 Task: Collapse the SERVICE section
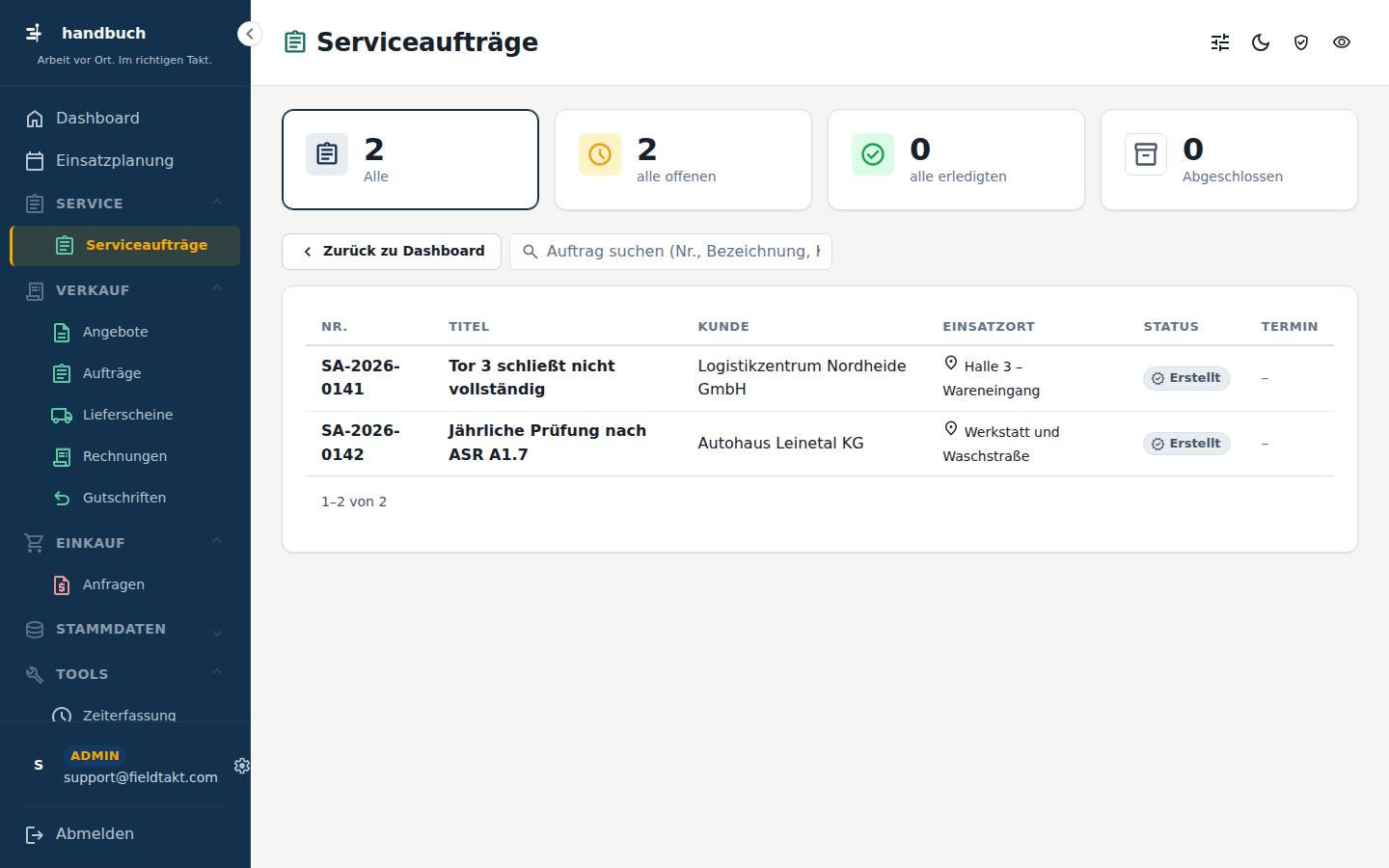pos(125,203)
